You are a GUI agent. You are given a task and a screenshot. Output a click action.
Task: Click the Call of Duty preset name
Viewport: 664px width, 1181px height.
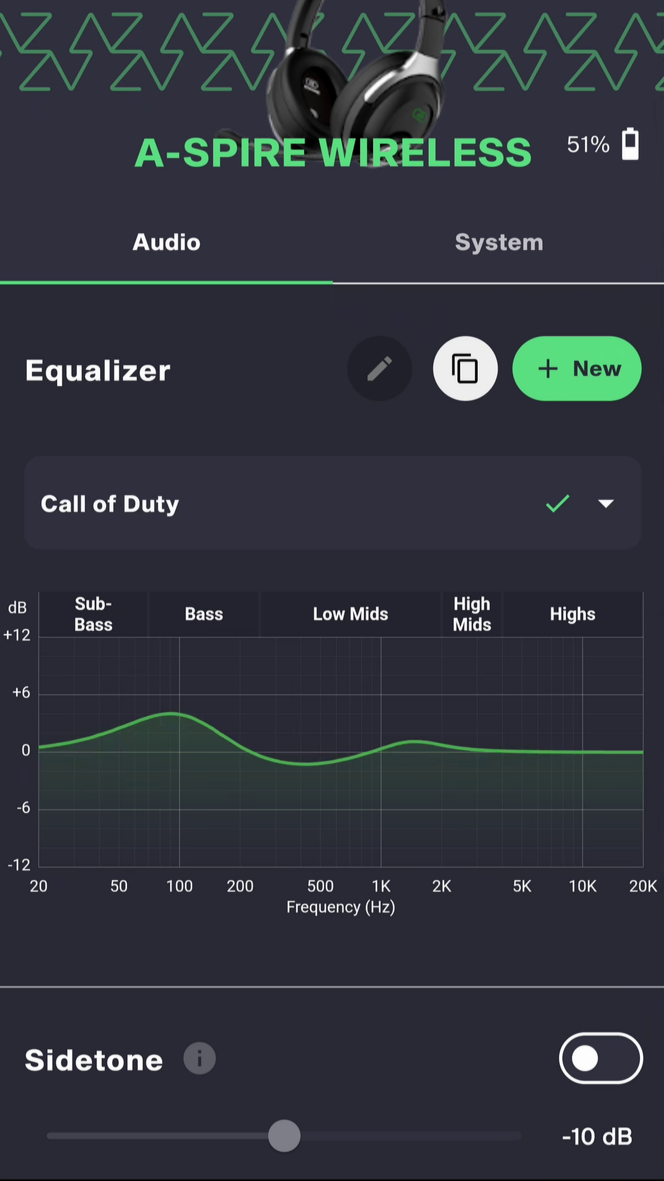[x=110, y=504]
